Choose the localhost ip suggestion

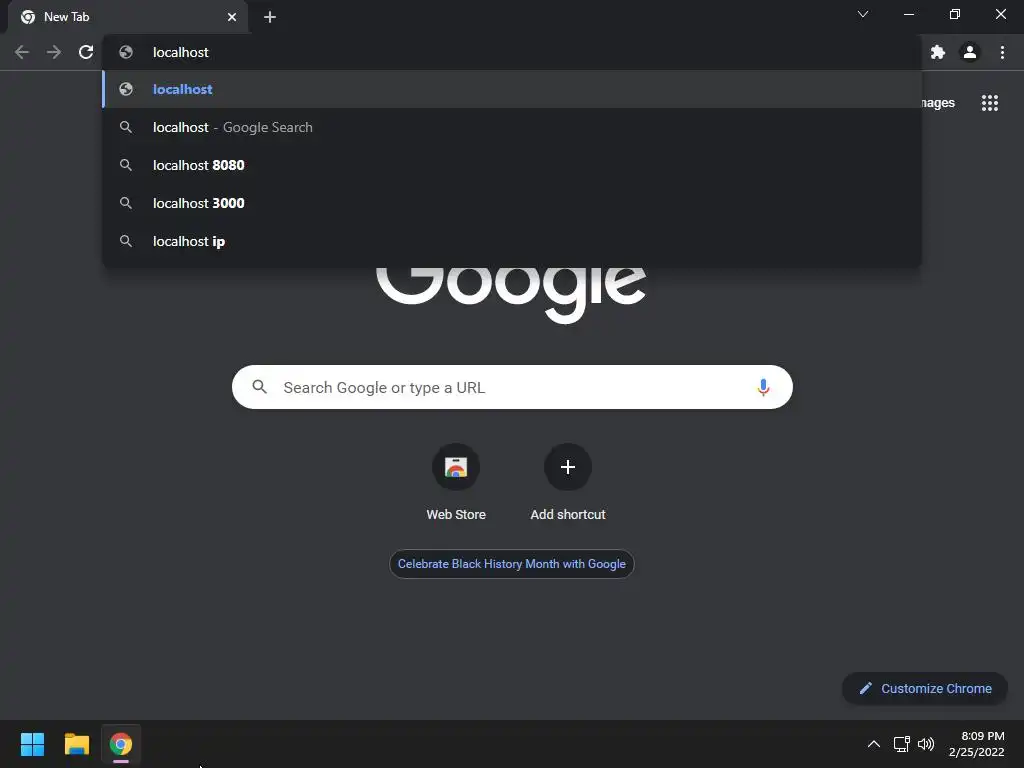pyautogui.click(x=512, y=241)
